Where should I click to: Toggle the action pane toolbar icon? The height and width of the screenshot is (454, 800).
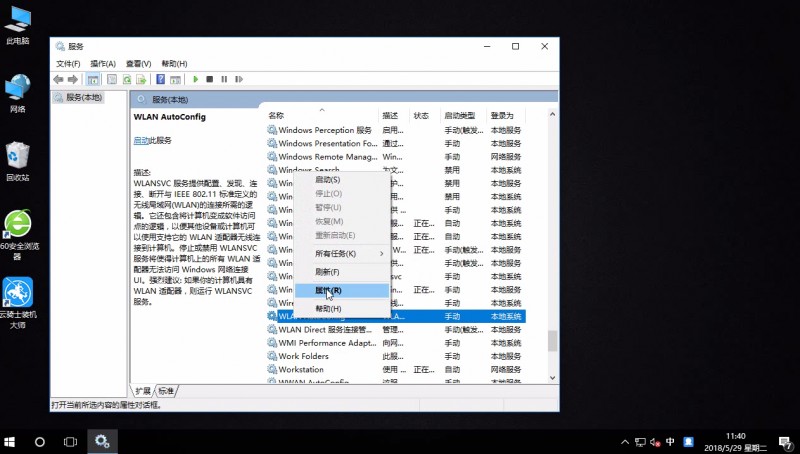(175, 79)
